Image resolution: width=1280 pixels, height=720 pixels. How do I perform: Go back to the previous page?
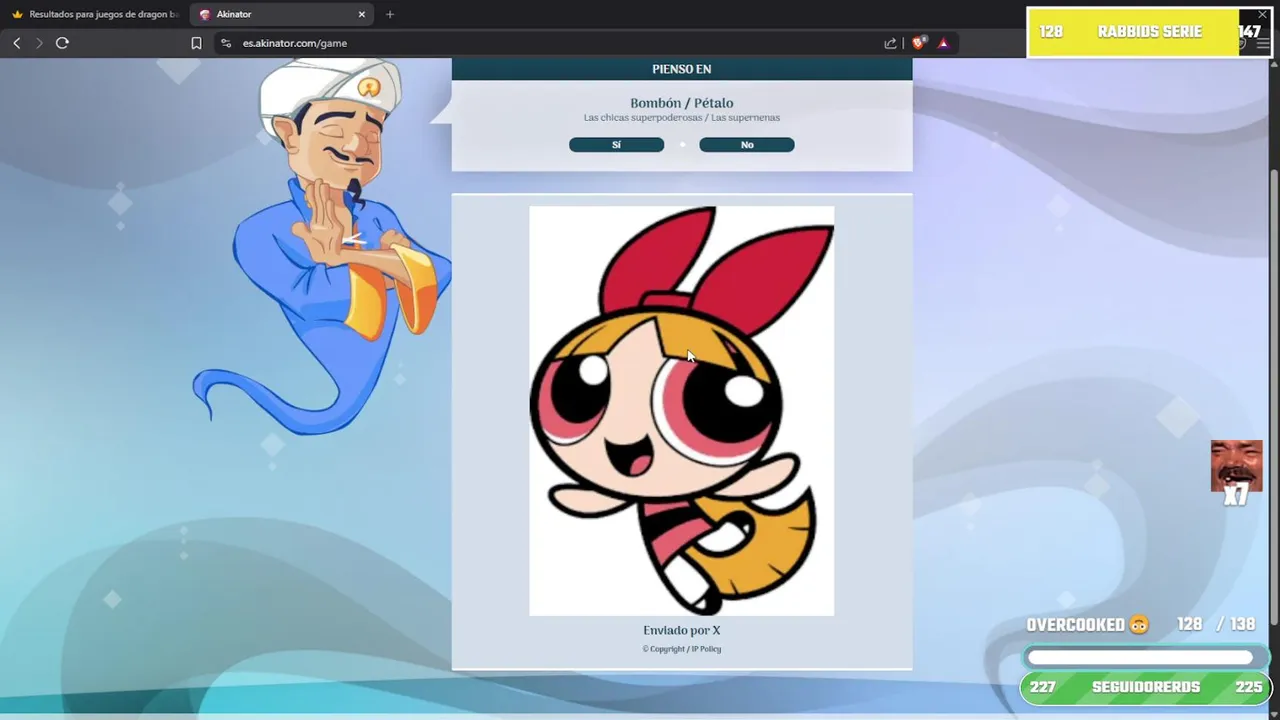coord(16,43)
